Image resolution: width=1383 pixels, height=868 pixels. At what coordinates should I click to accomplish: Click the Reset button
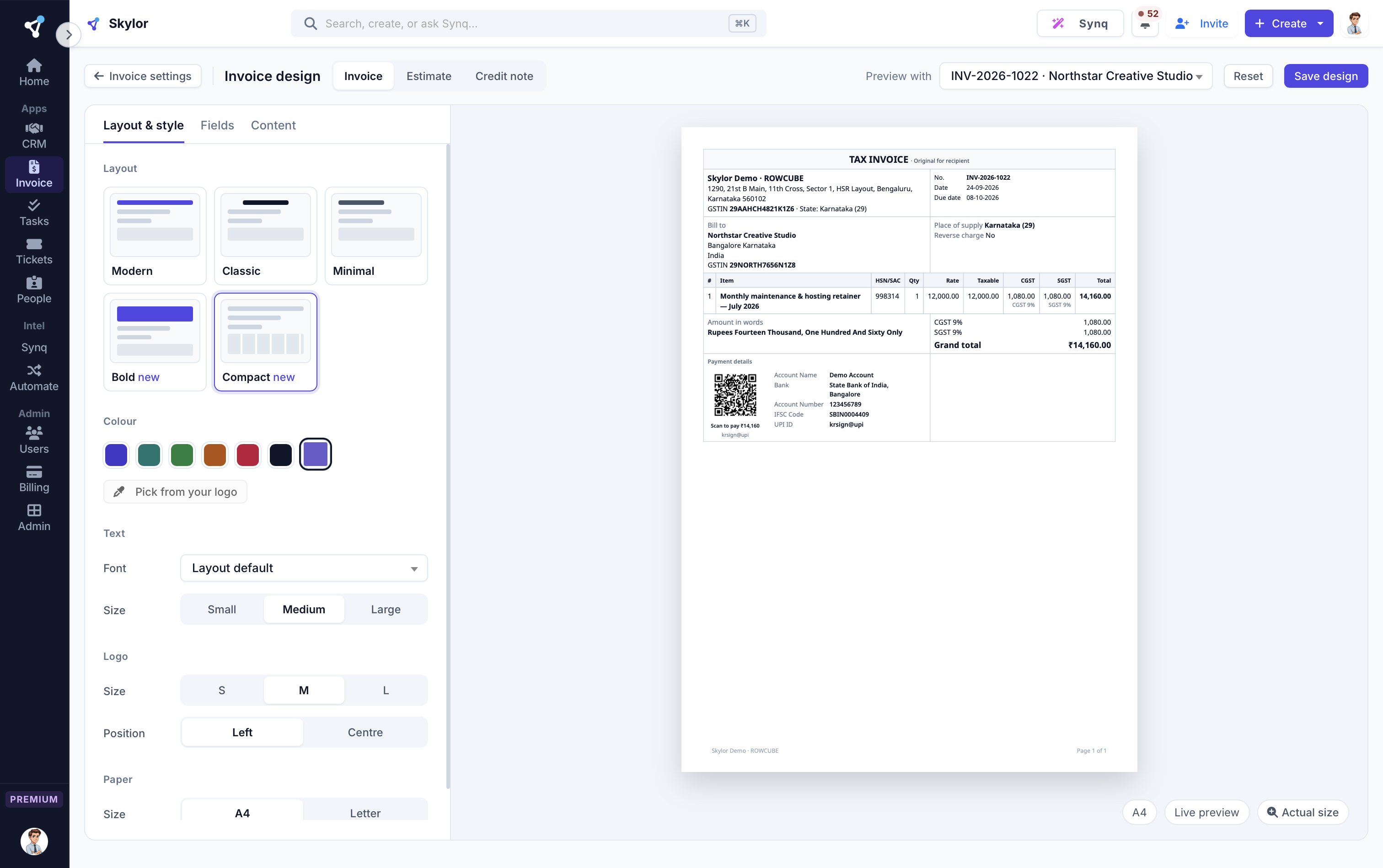1248,76
